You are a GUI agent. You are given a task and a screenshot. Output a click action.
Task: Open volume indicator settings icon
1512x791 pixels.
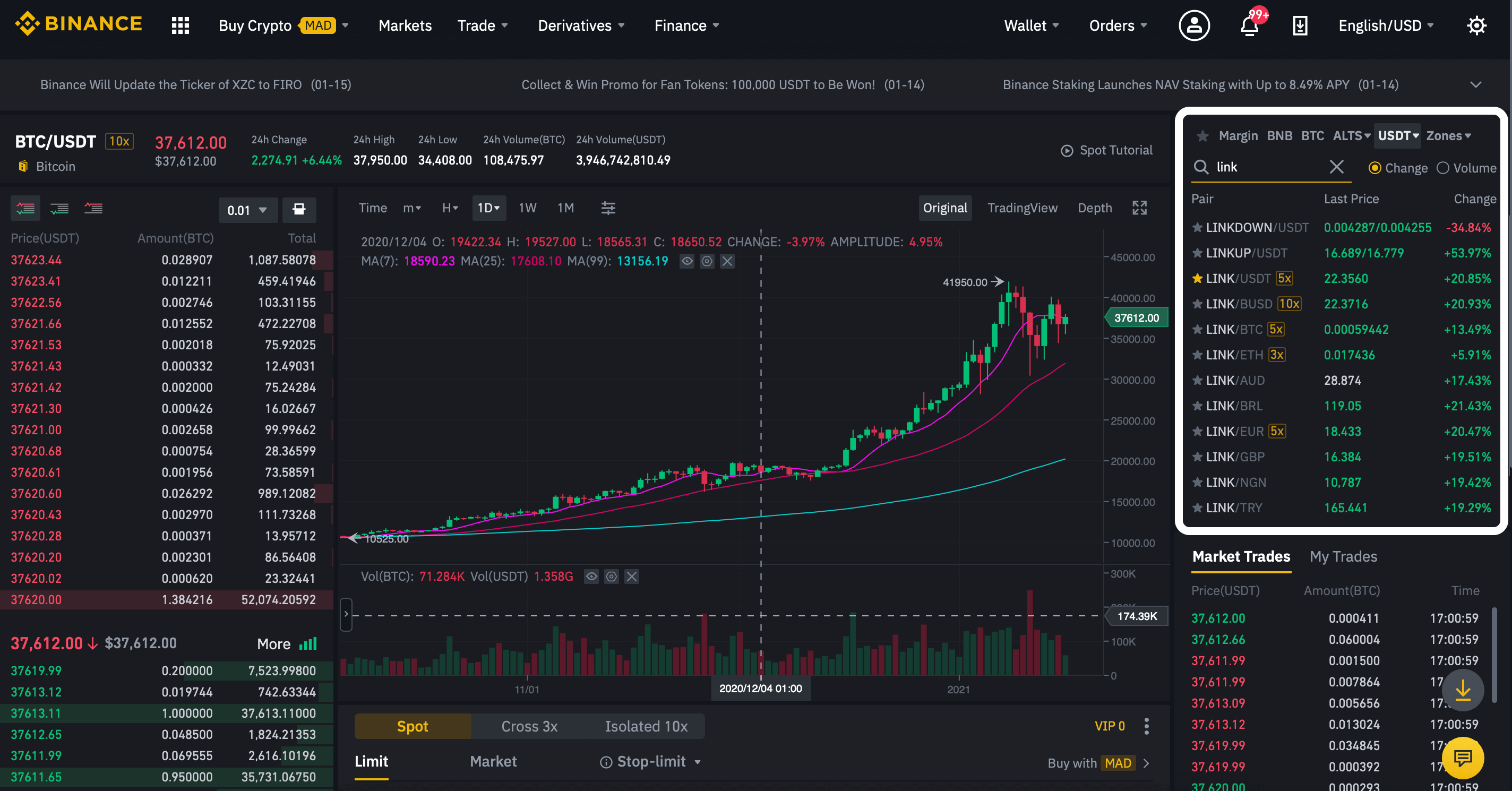click(611, 577)
